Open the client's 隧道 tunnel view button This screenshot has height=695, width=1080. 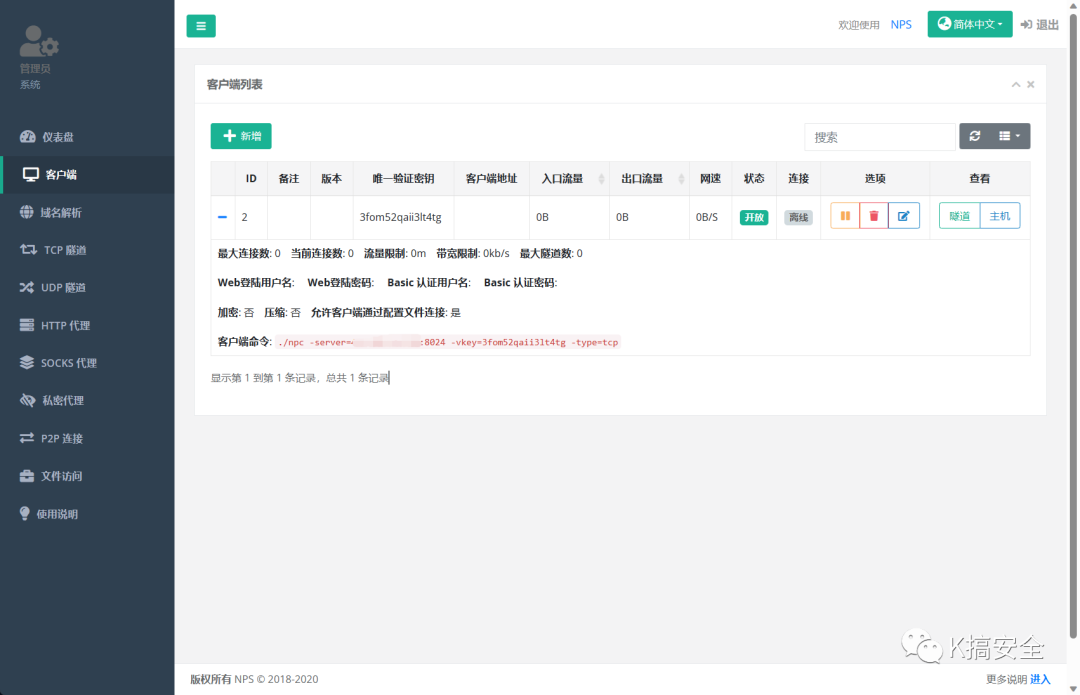tap(959, 215)
